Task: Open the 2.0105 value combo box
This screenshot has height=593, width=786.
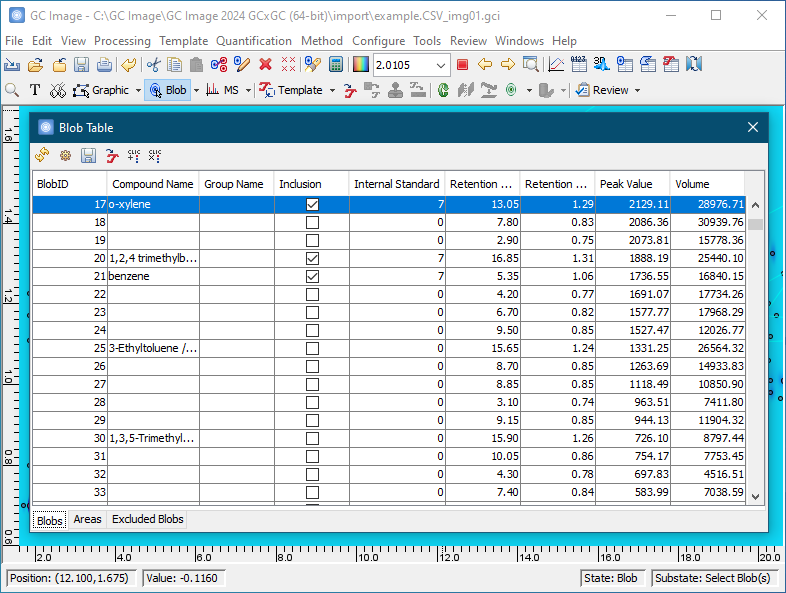Action: click(442, 65)
